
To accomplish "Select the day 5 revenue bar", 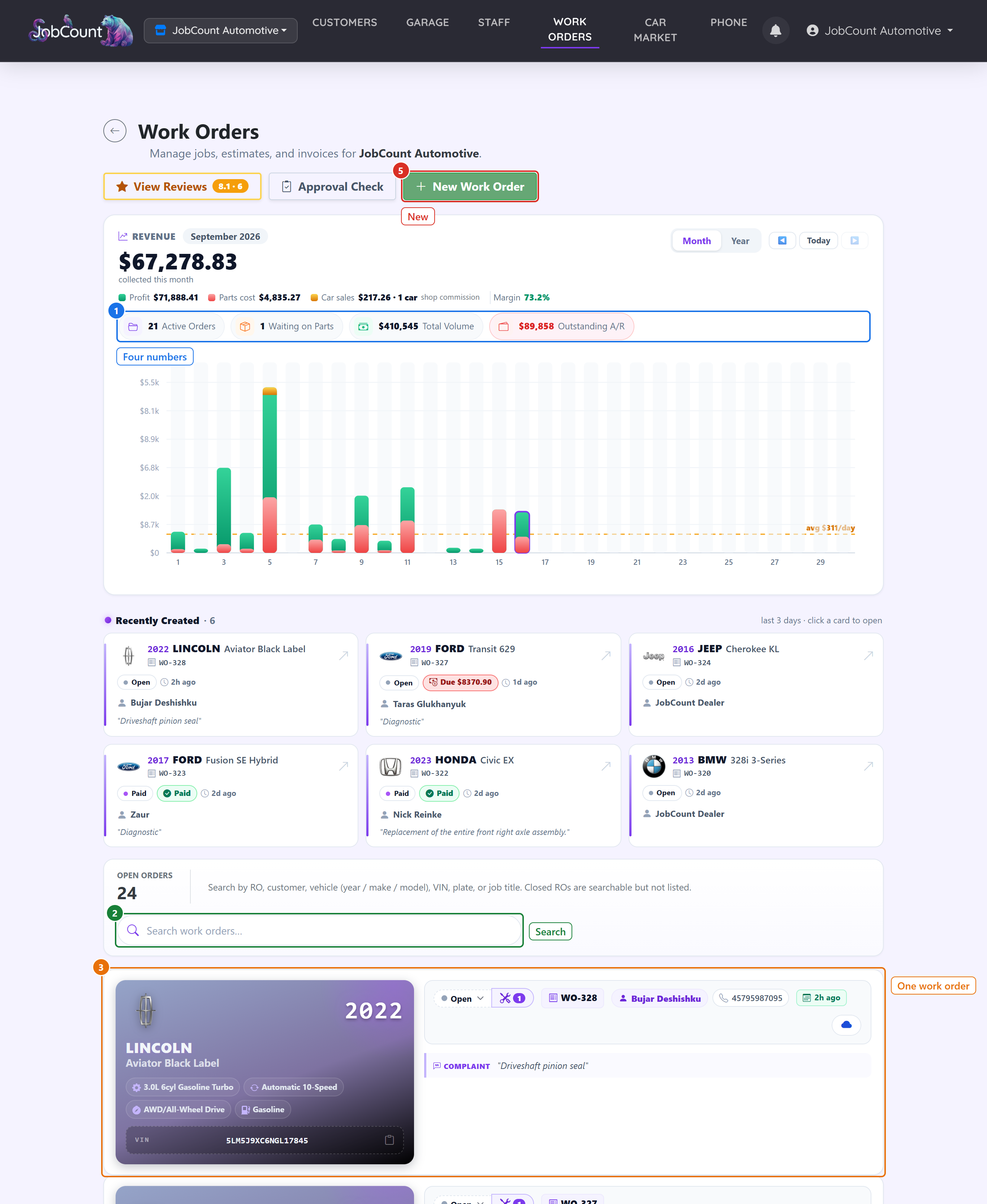I will tap(270, 470).
